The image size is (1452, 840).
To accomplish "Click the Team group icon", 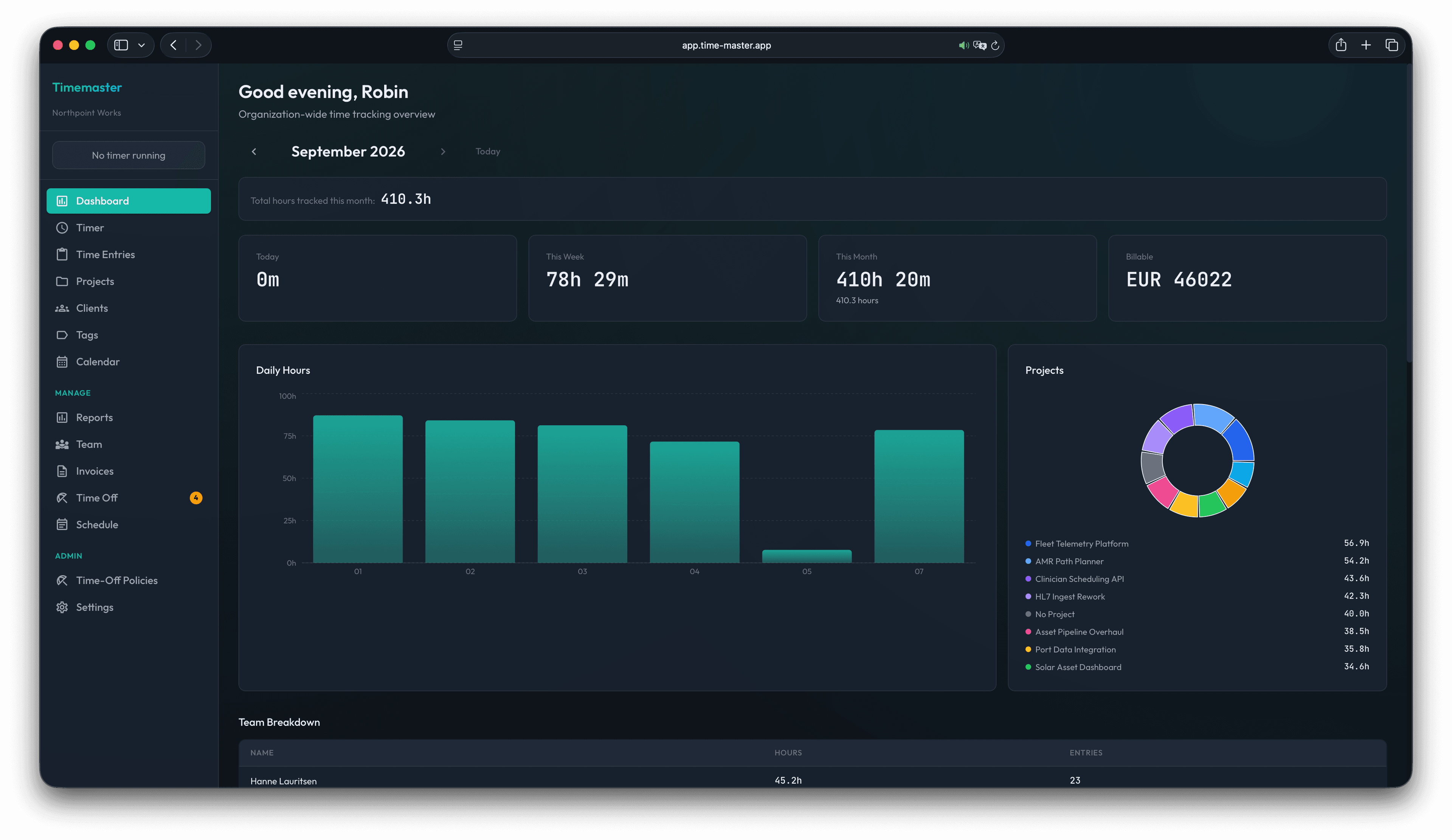I will click(x=62, y=444).
